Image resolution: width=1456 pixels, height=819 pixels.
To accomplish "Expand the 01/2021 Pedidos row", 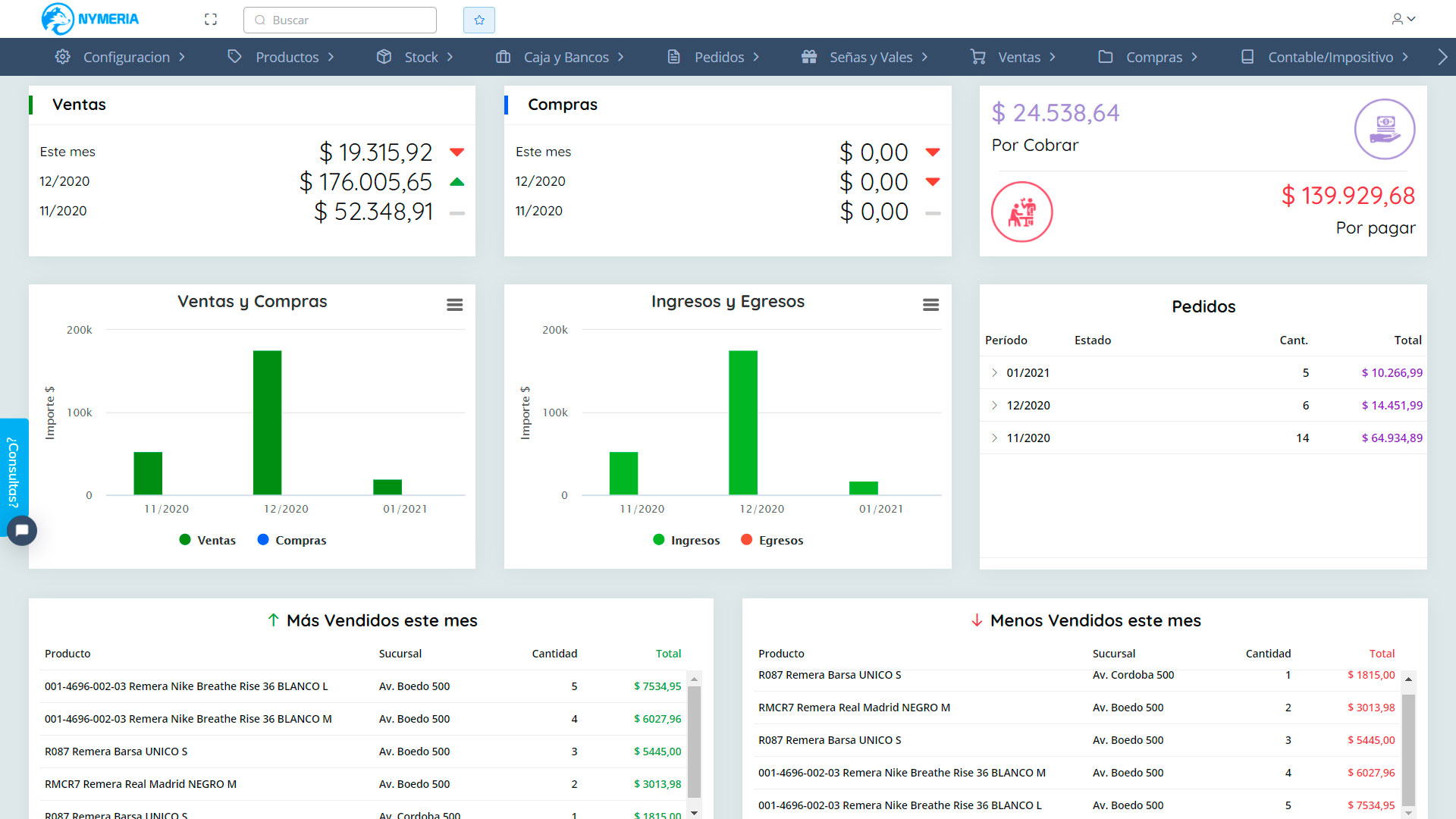I will coord(994,372).
